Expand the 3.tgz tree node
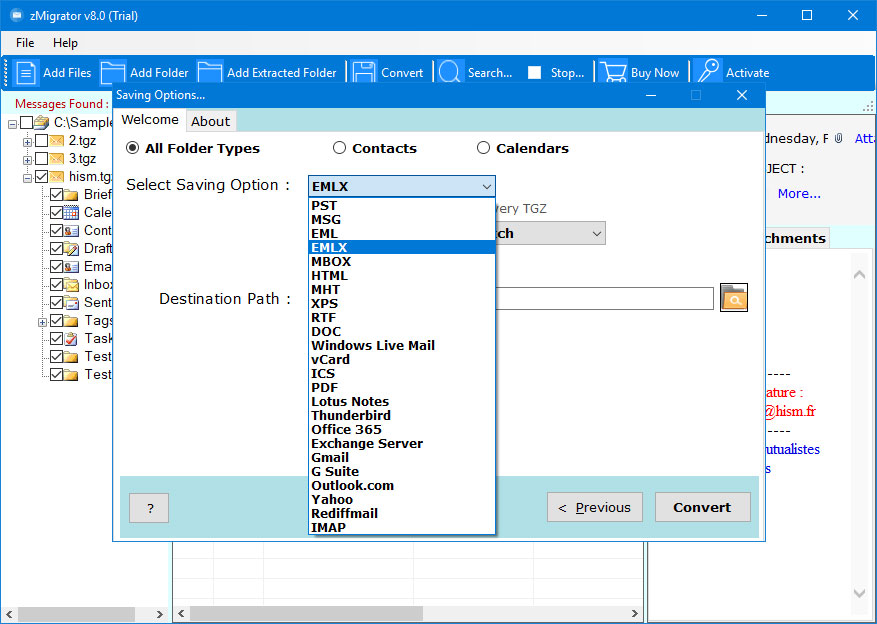 click(x=27, y=159)
